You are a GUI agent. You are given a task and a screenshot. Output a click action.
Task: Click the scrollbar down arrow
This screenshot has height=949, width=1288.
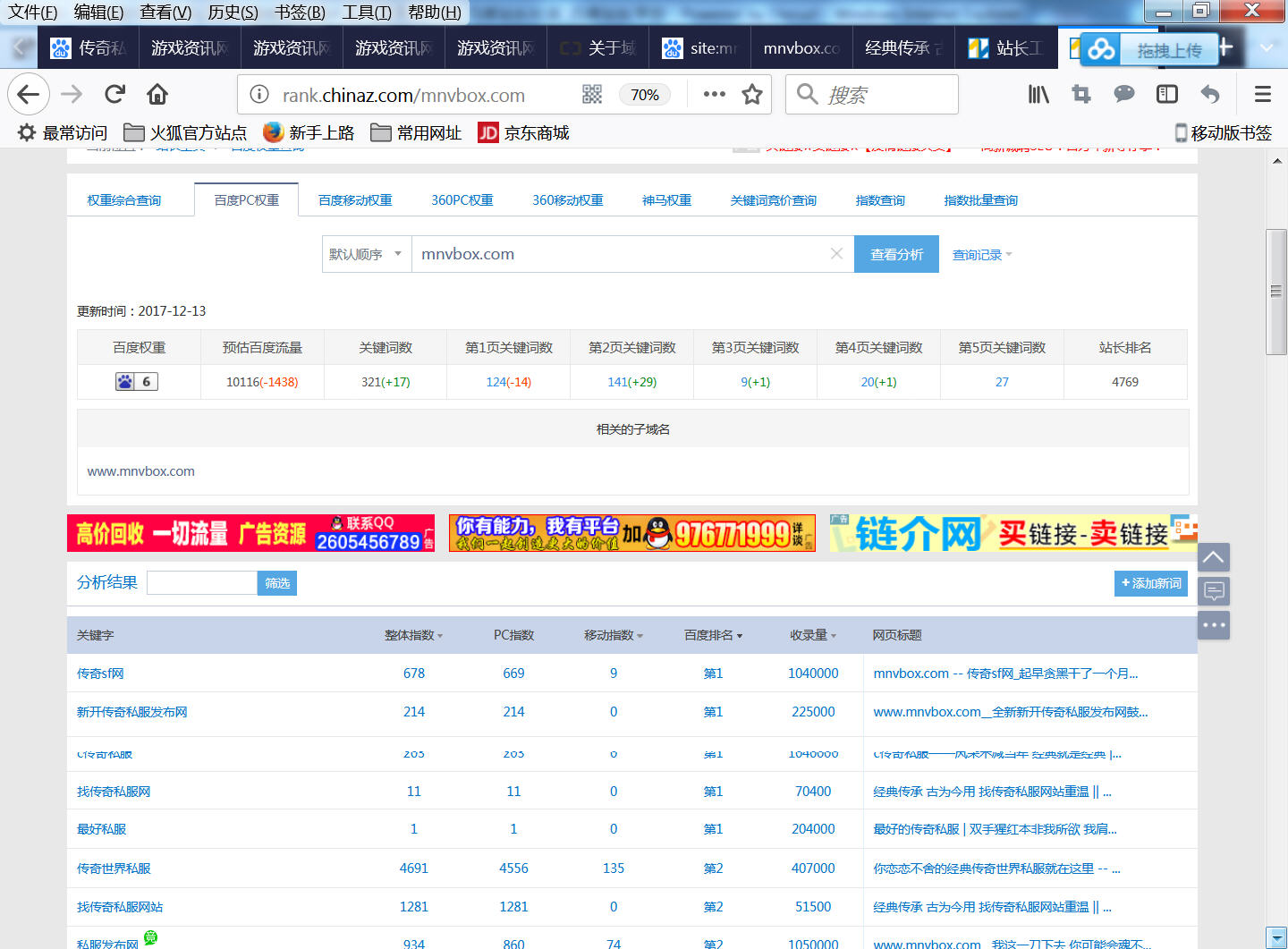point(1276,937)
